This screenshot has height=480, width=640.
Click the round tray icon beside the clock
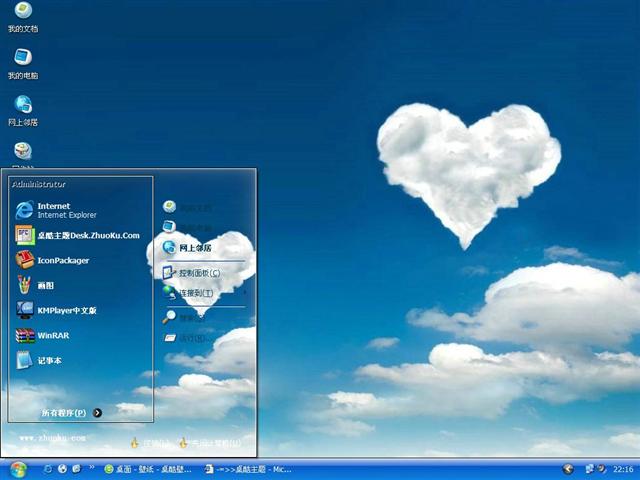(x=601, y=469)
